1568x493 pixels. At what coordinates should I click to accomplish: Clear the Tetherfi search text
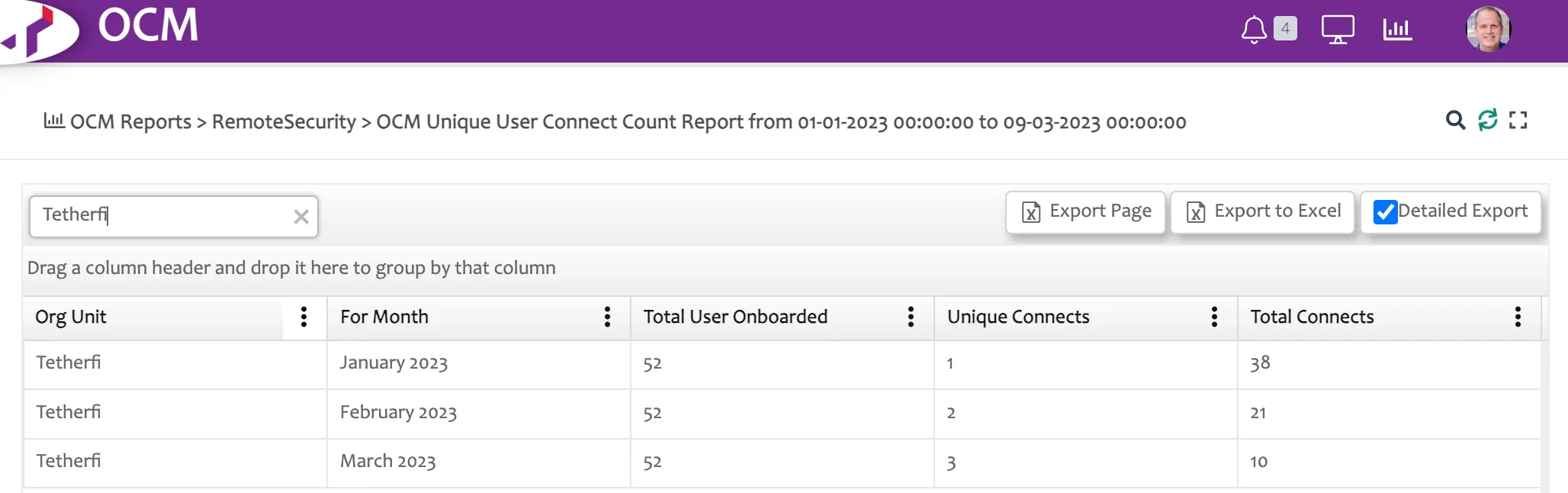pos(301,217)
